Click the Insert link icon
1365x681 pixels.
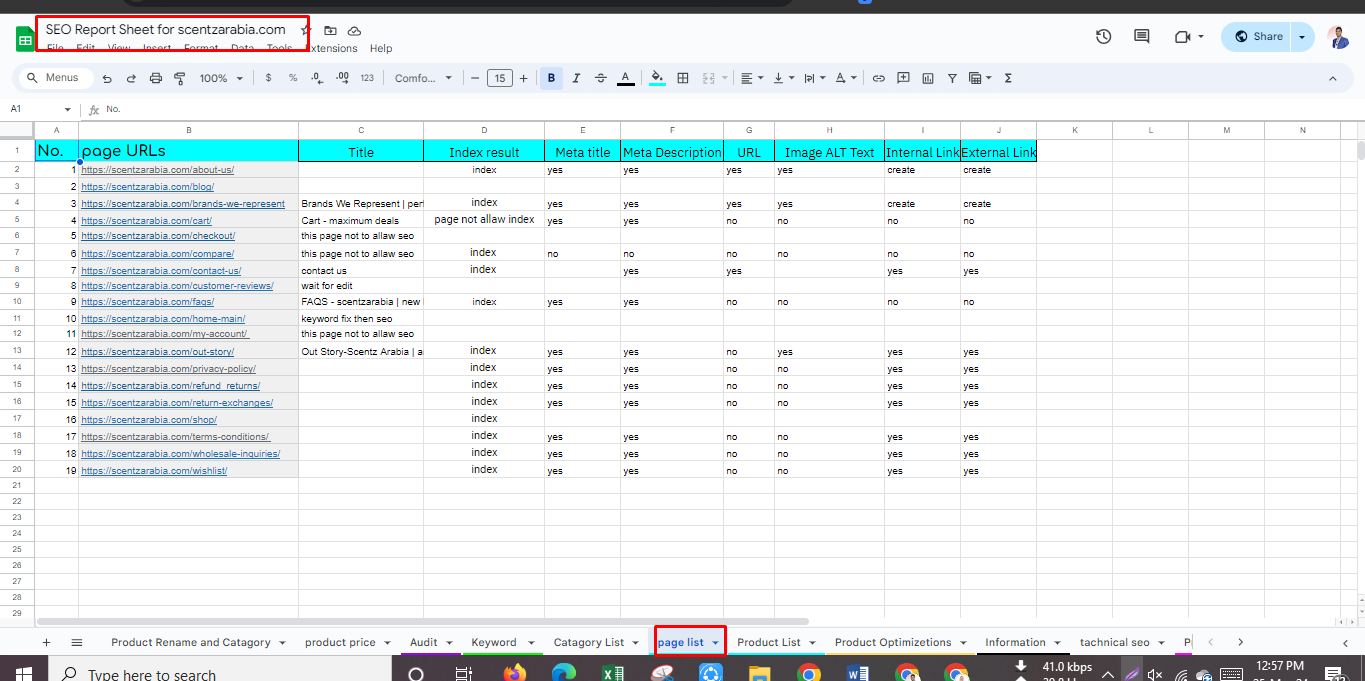879,78
